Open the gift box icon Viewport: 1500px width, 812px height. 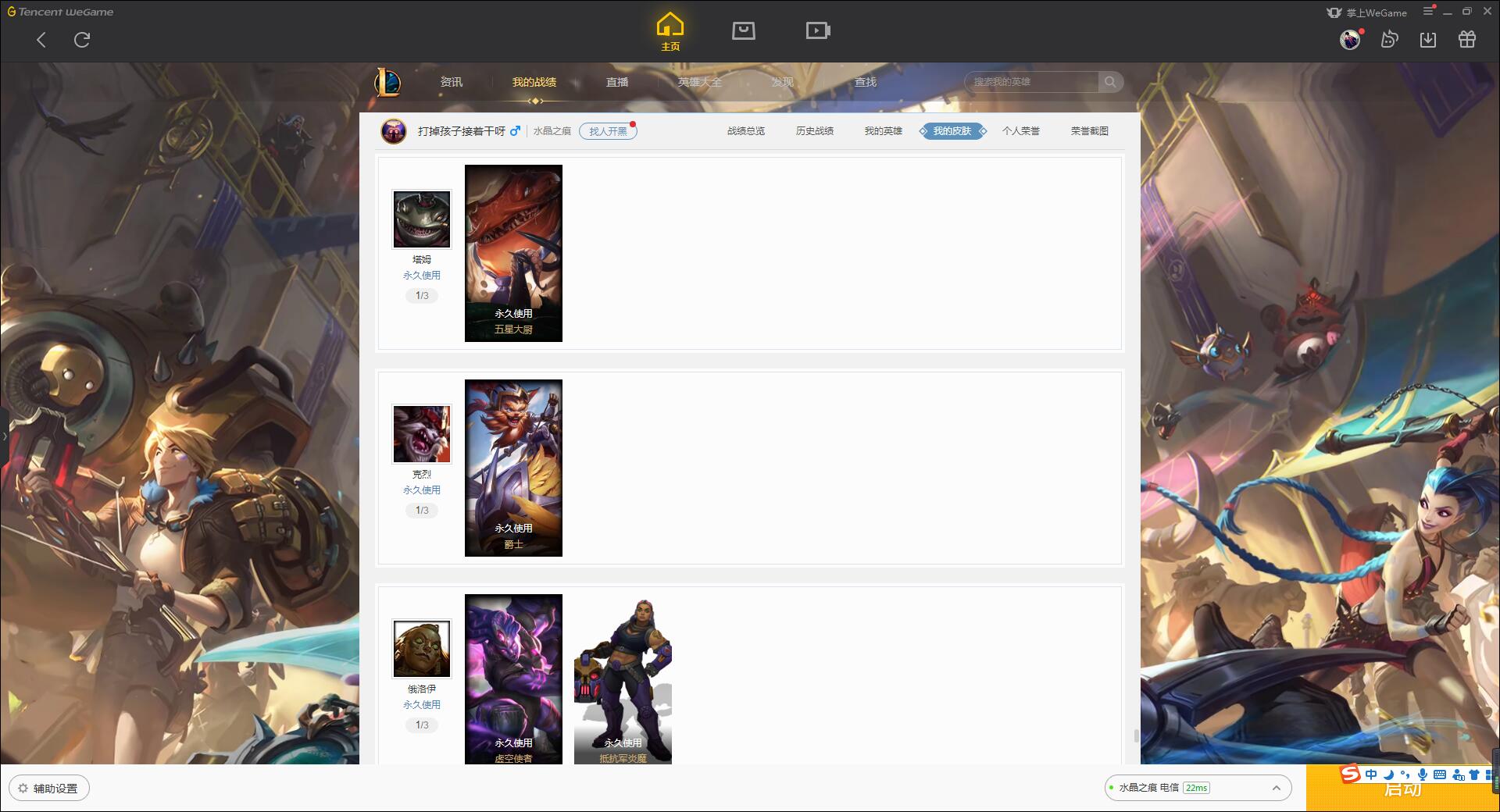(x=1467, y=39)
